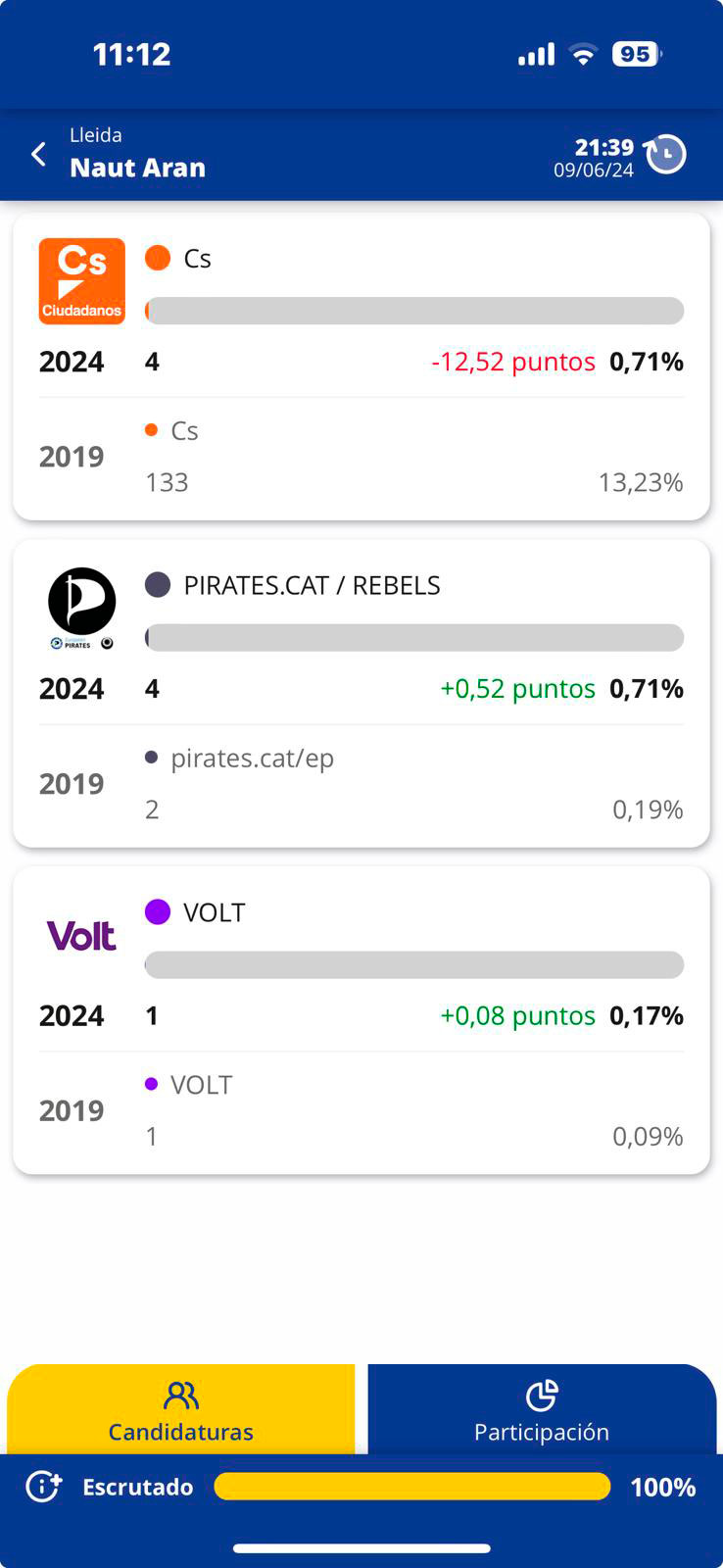Tap the Escrutado yellow progress bar

click(411, 1487)
